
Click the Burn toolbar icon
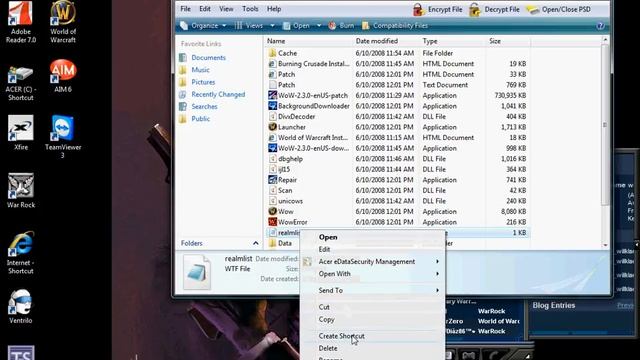coord(332,25)
